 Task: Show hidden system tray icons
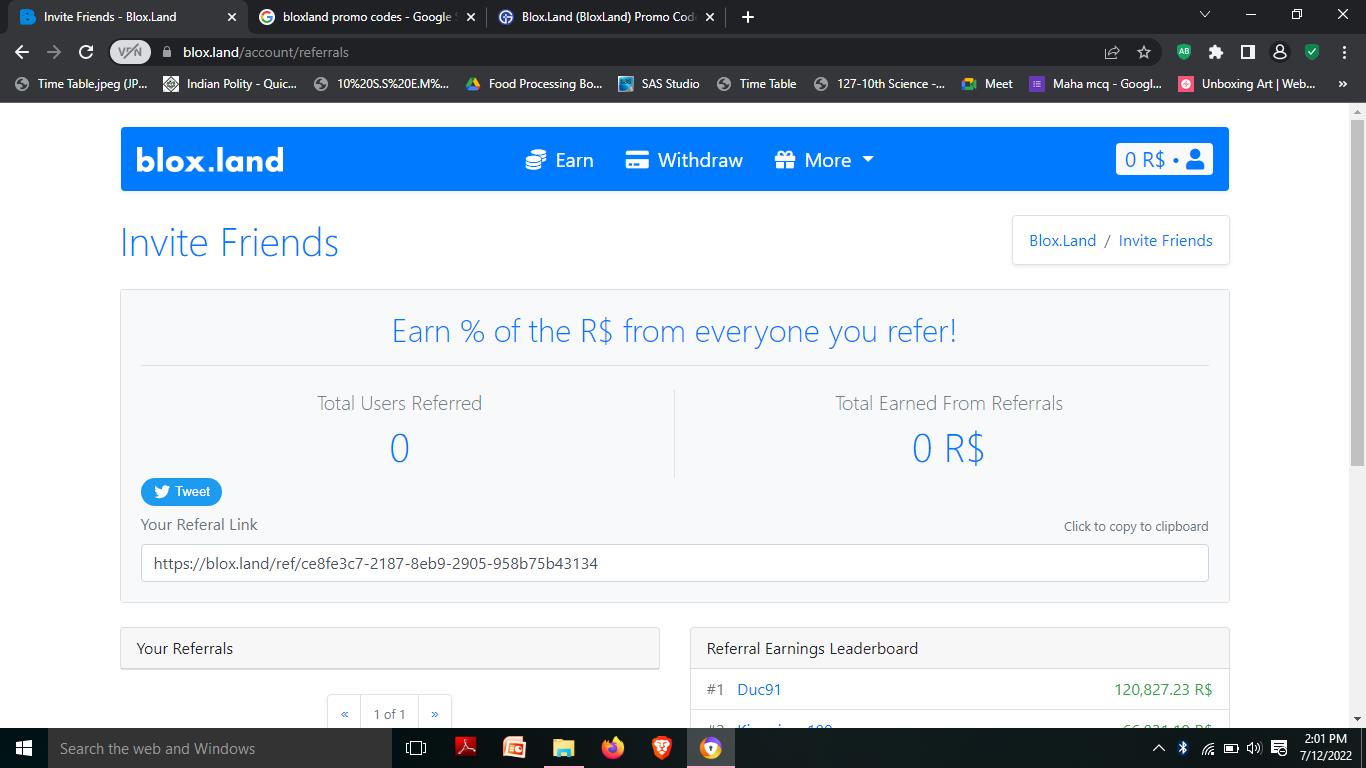coord(1158,748)
